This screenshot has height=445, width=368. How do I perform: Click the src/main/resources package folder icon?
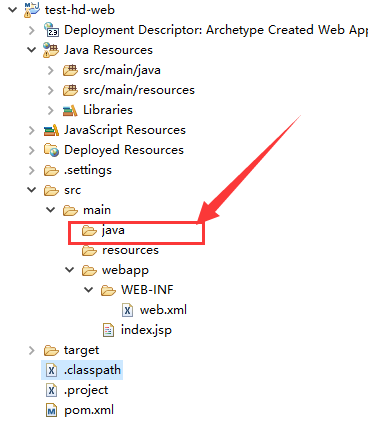point(70,90)
